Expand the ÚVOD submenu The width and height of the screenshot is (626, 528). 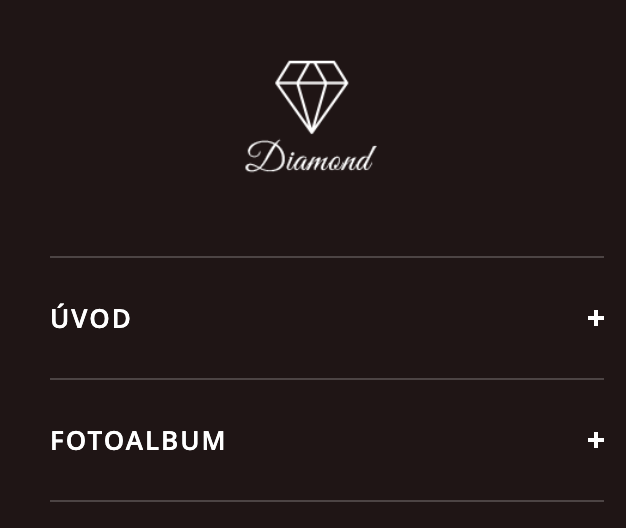pos(596,318)
